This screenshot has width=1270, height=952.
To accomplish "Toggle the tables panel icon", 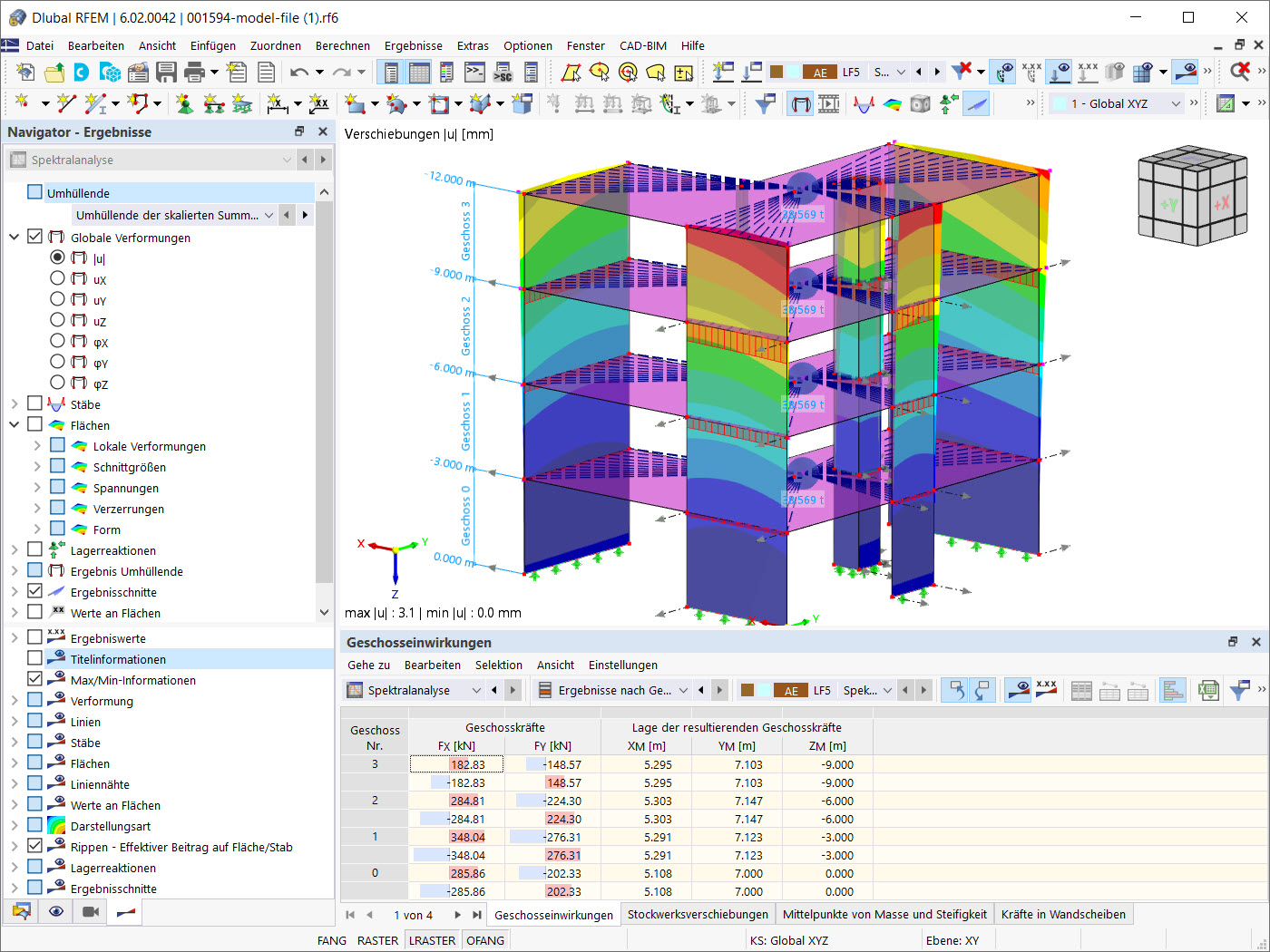I will click(419, 73).
